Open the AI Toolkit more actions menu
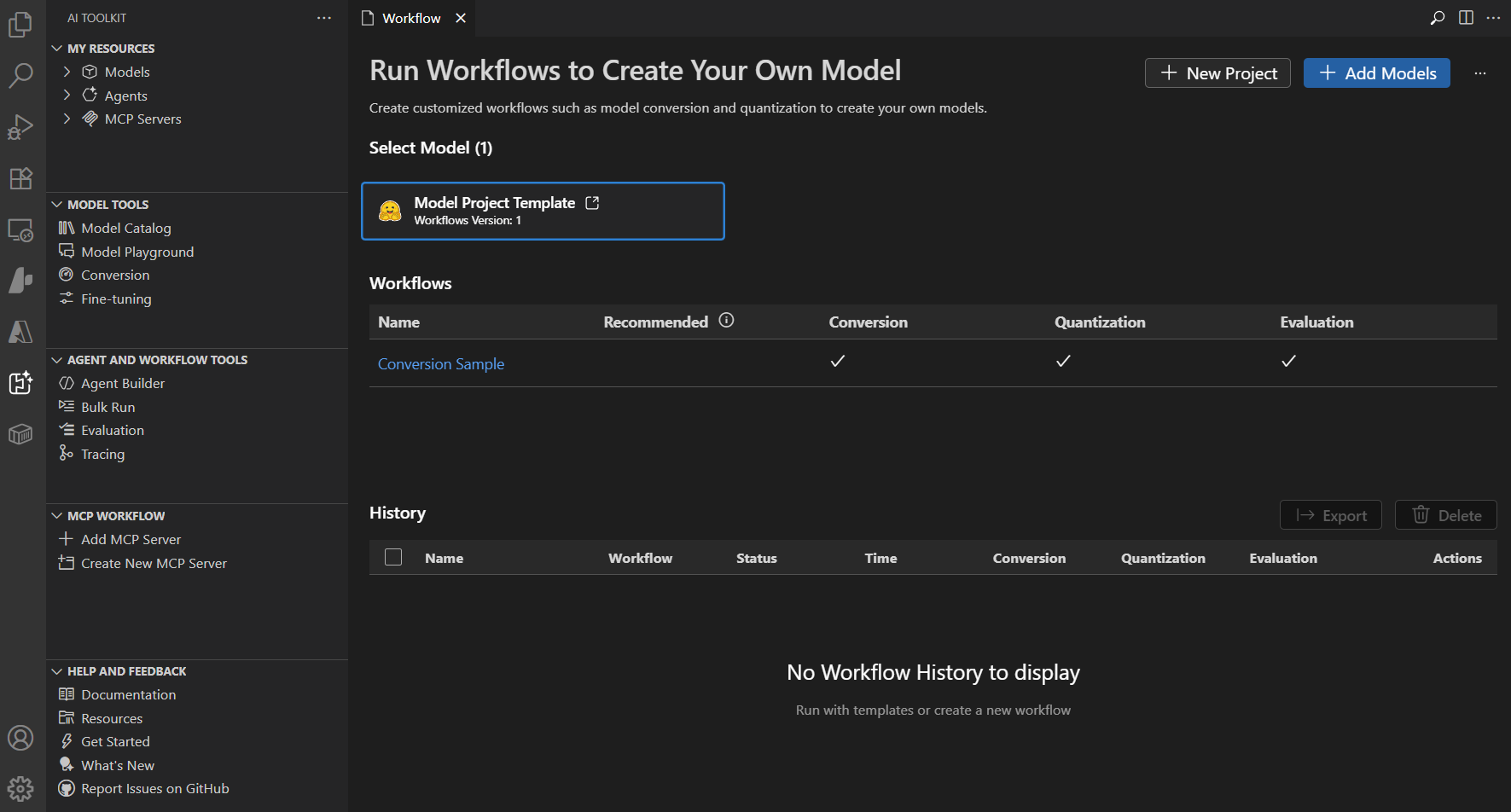The image size is (1511, 812). 323,17
